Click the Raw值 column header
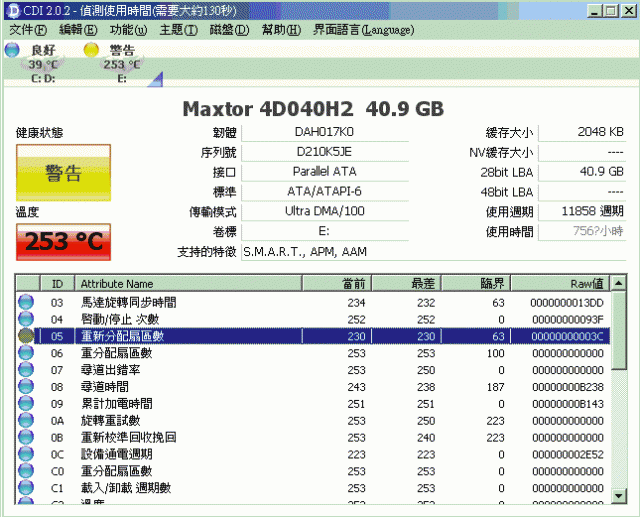640x517 pixels. tap(560, 284)
